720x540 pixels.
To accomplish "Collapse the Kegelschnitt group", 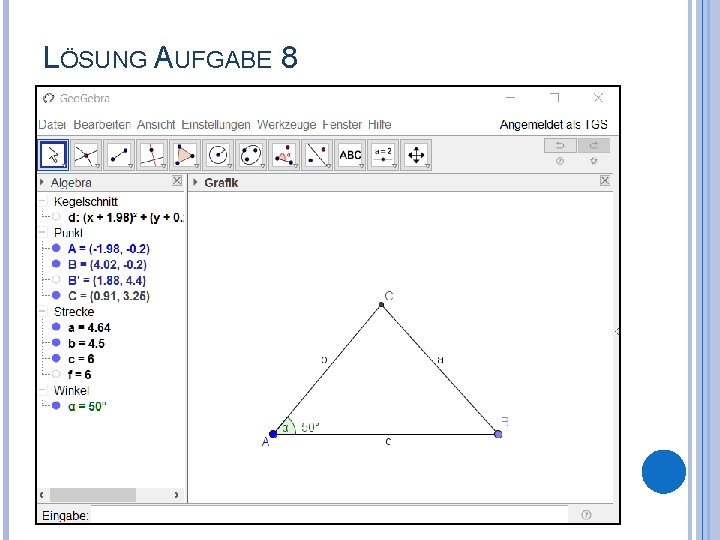I will pos(43,201).
